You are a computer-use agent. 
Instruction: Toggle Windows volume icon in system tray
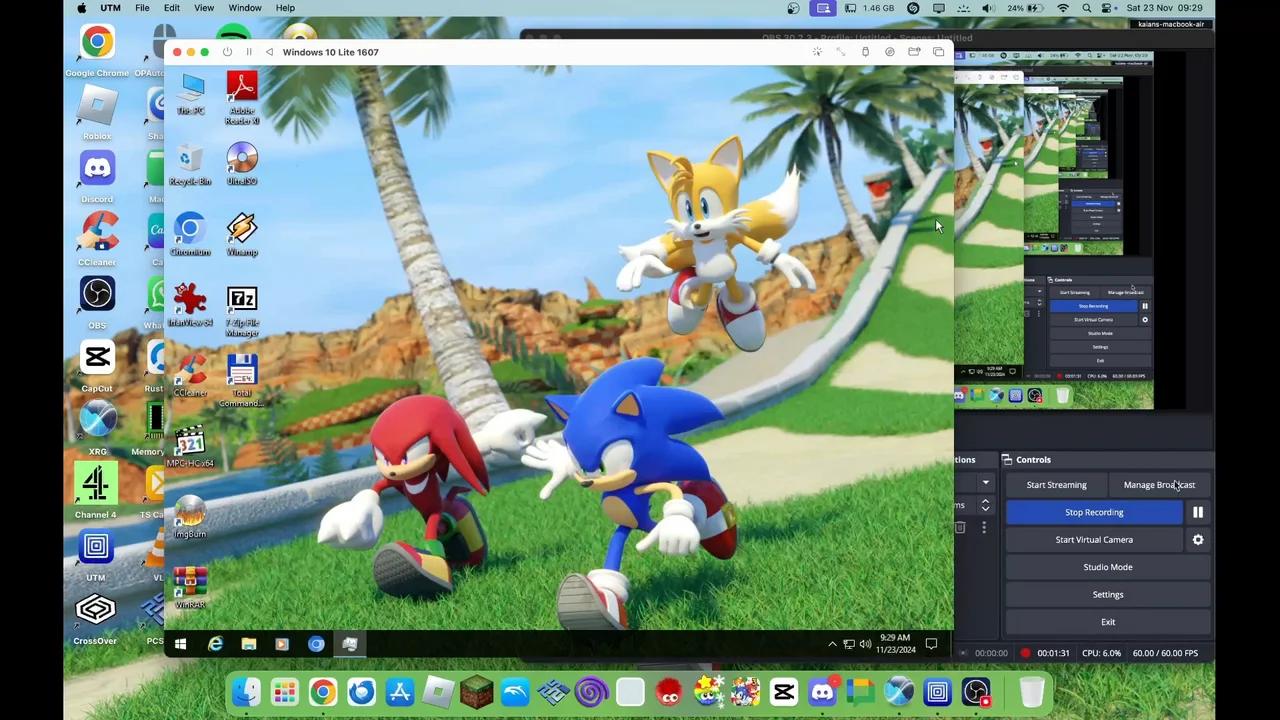click(865, 645)
